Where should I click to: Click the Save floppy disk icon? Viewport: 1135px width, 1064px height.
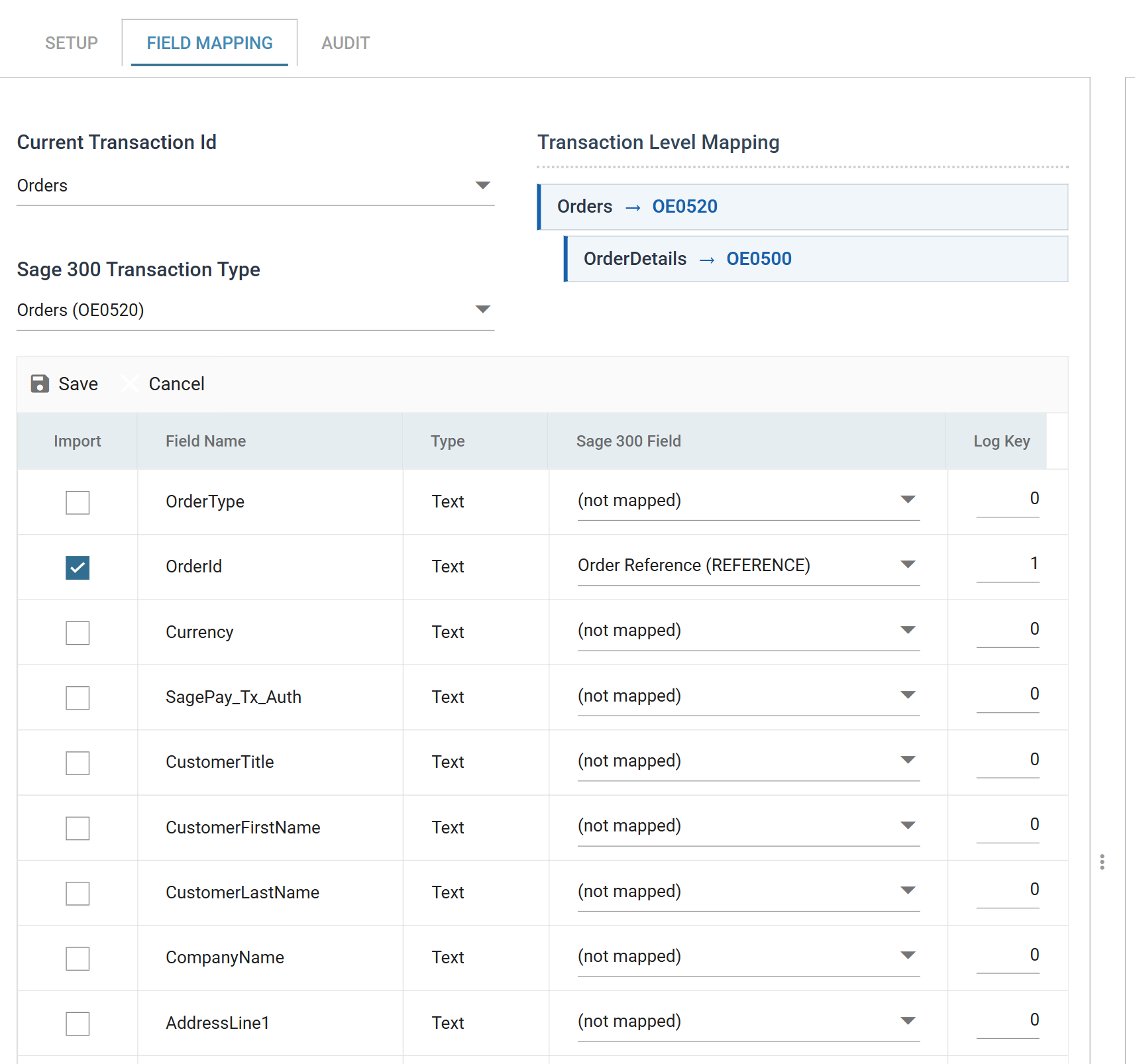pos(40,384)
